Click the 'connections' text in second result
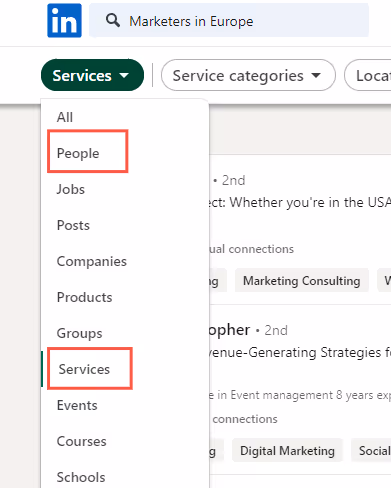This screenshot has height=488, width=391. [x=245, y=419]
